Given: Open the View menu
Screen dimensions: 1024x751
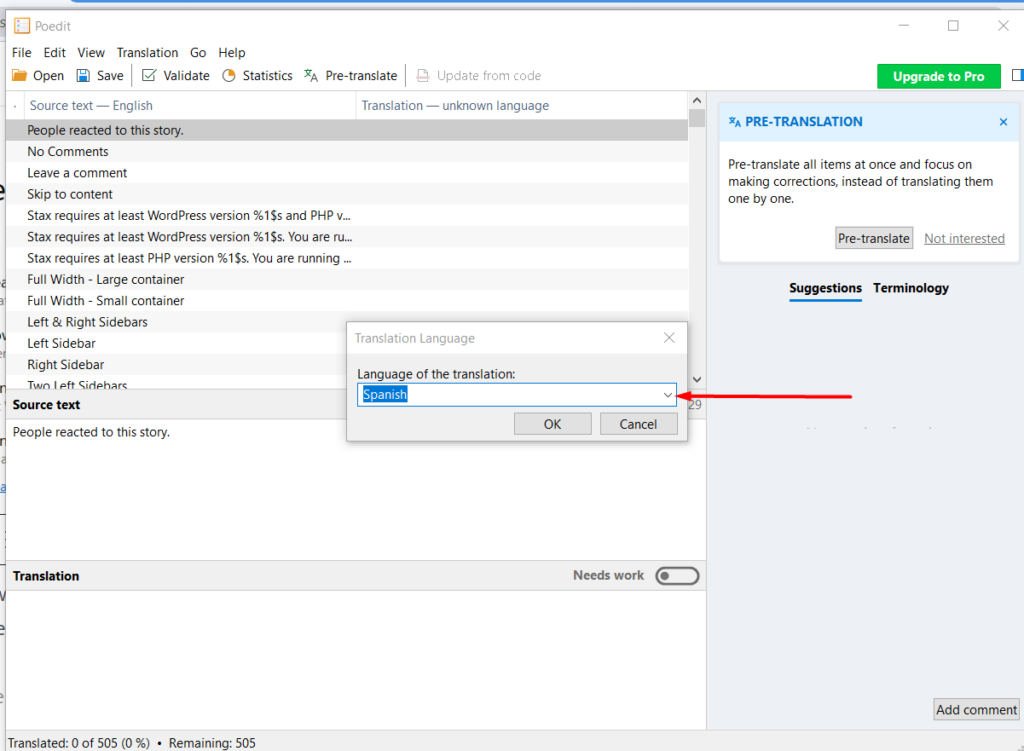Looking at the screenshot, I should (x=91, y=53).
